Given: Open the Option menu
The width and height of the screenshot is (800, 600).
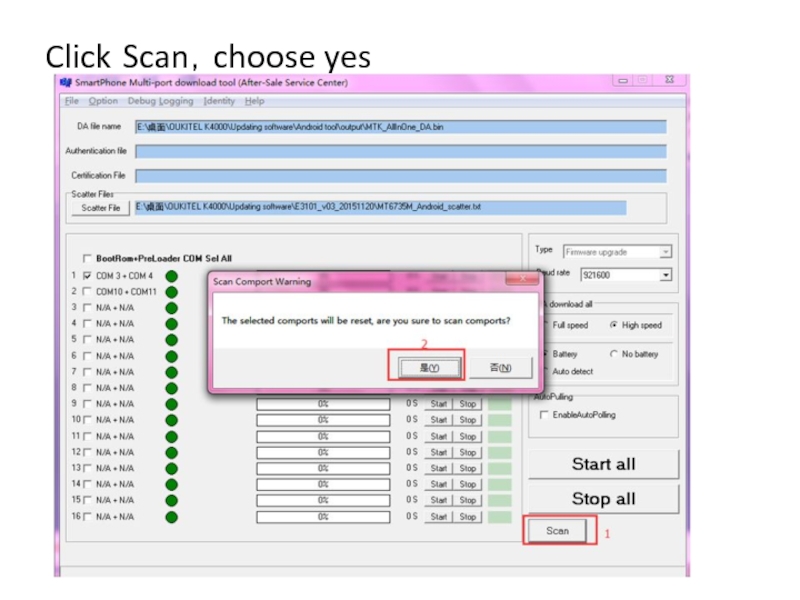Looking at the screenshot, I should 103,101.
